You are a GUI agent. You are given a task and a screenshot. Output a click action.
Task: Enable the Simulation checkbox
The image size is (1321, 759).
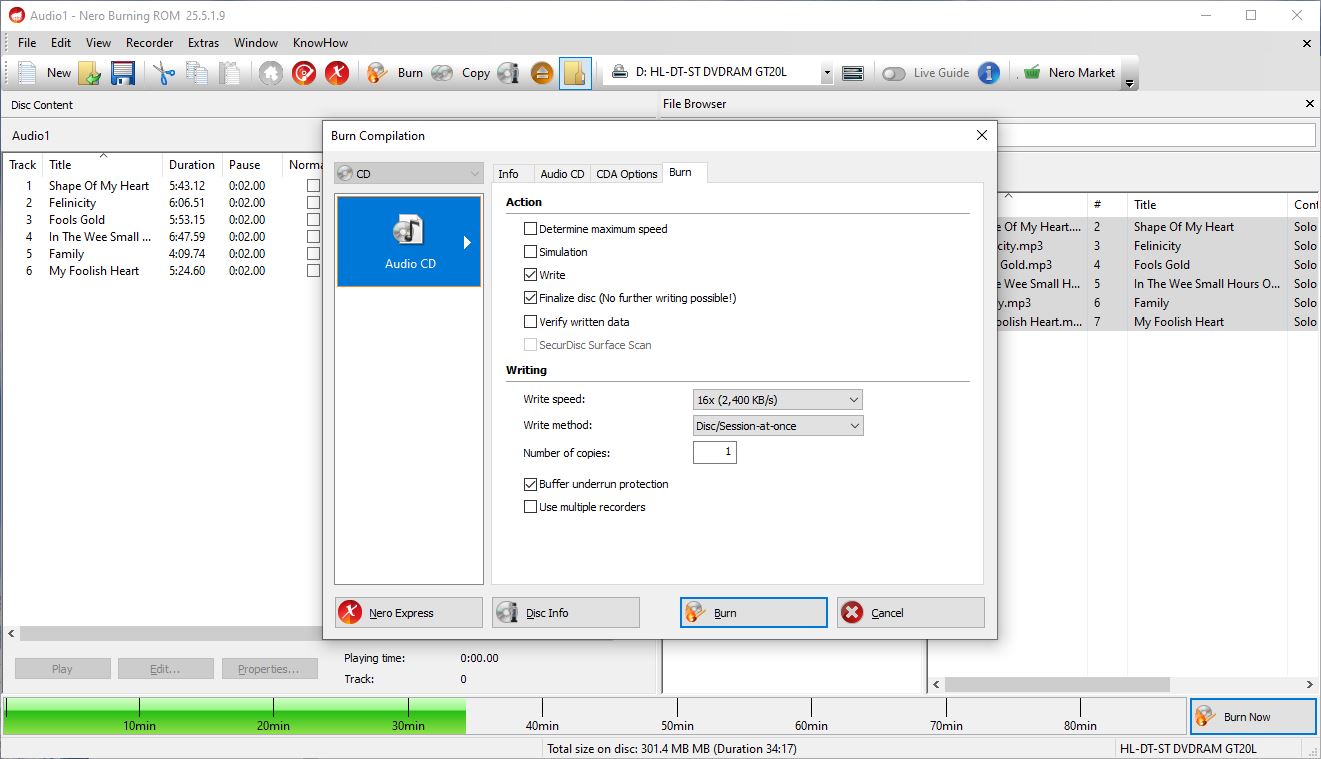pos(531,252)
